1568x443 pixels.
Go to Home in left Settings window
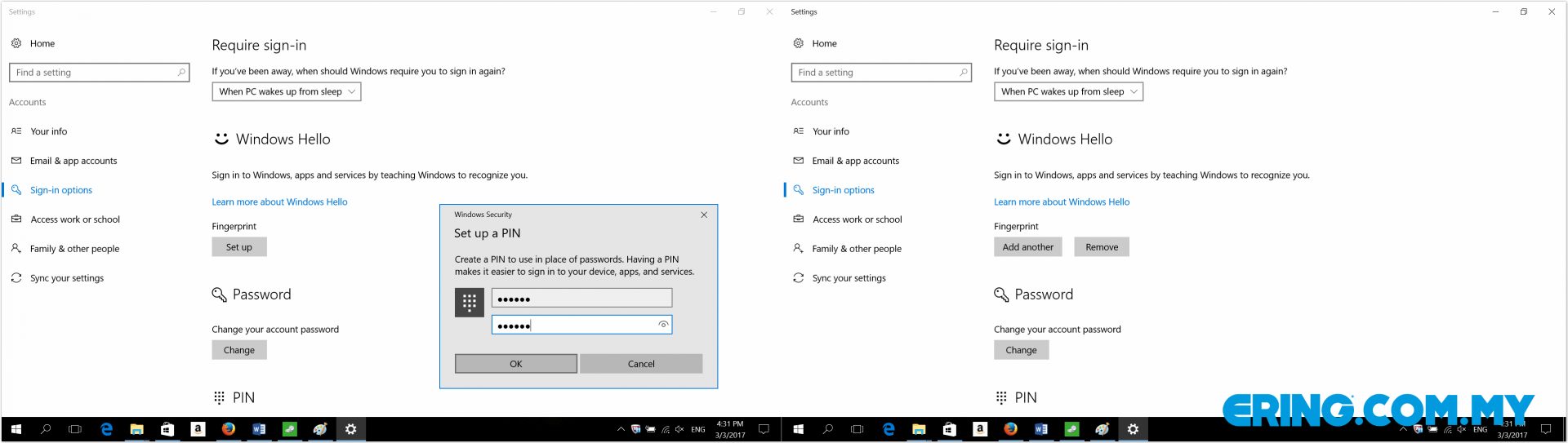(33, 43)
